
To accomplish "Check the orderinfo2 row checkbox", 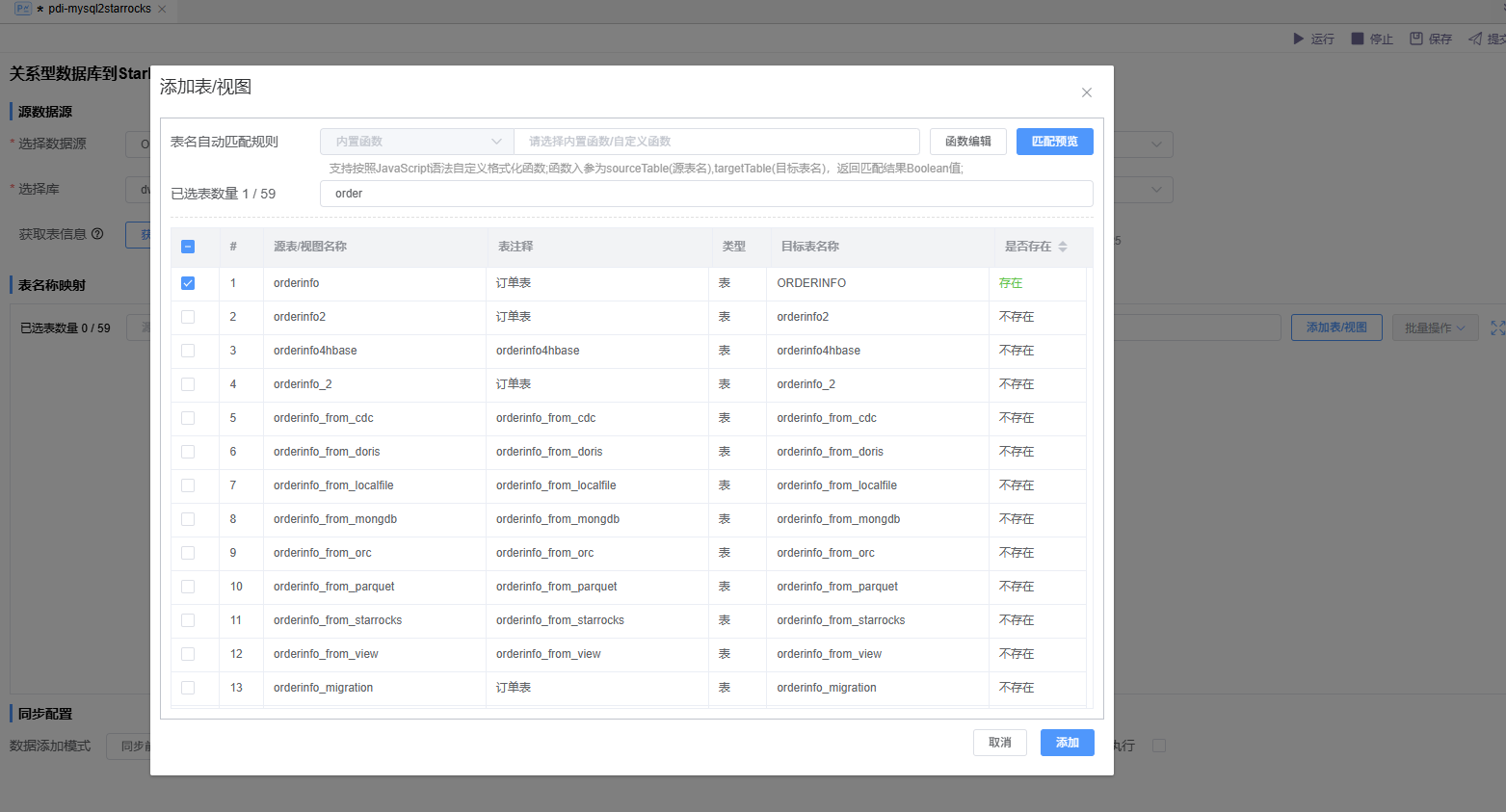I will [188, 317].
